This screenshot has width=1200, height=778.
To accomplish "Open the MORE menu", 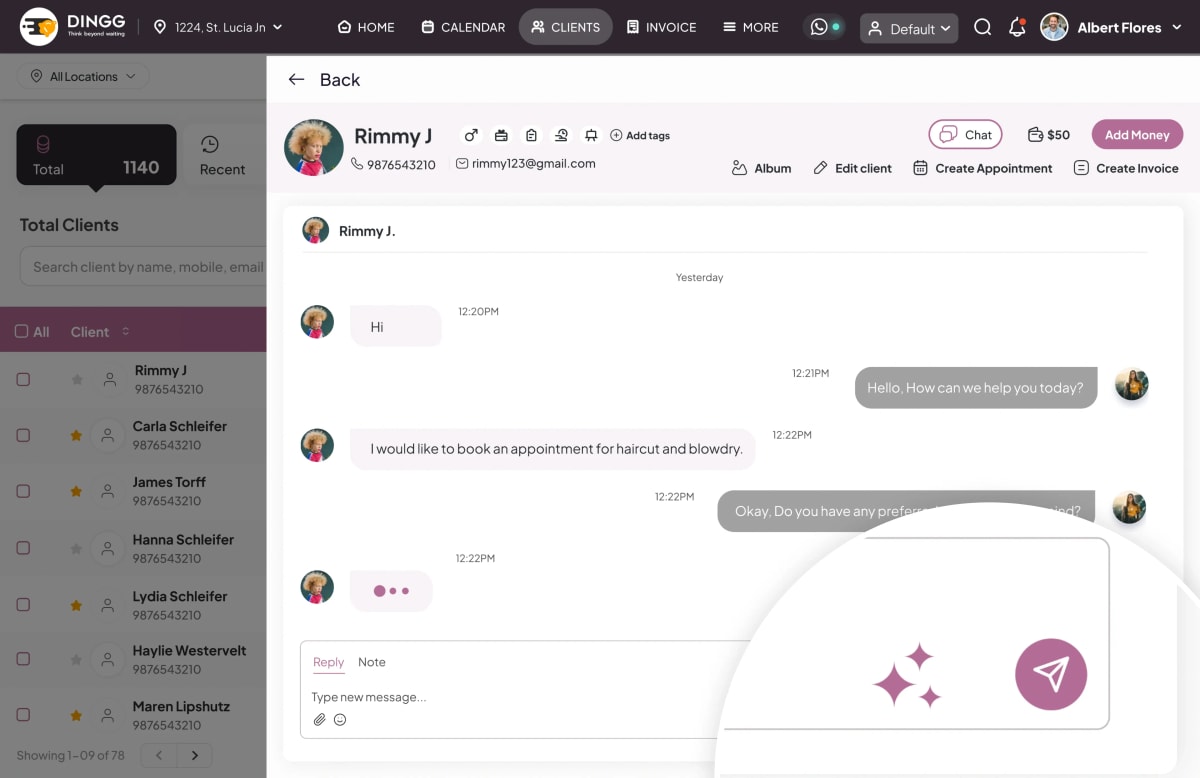I will click(751, 27).
